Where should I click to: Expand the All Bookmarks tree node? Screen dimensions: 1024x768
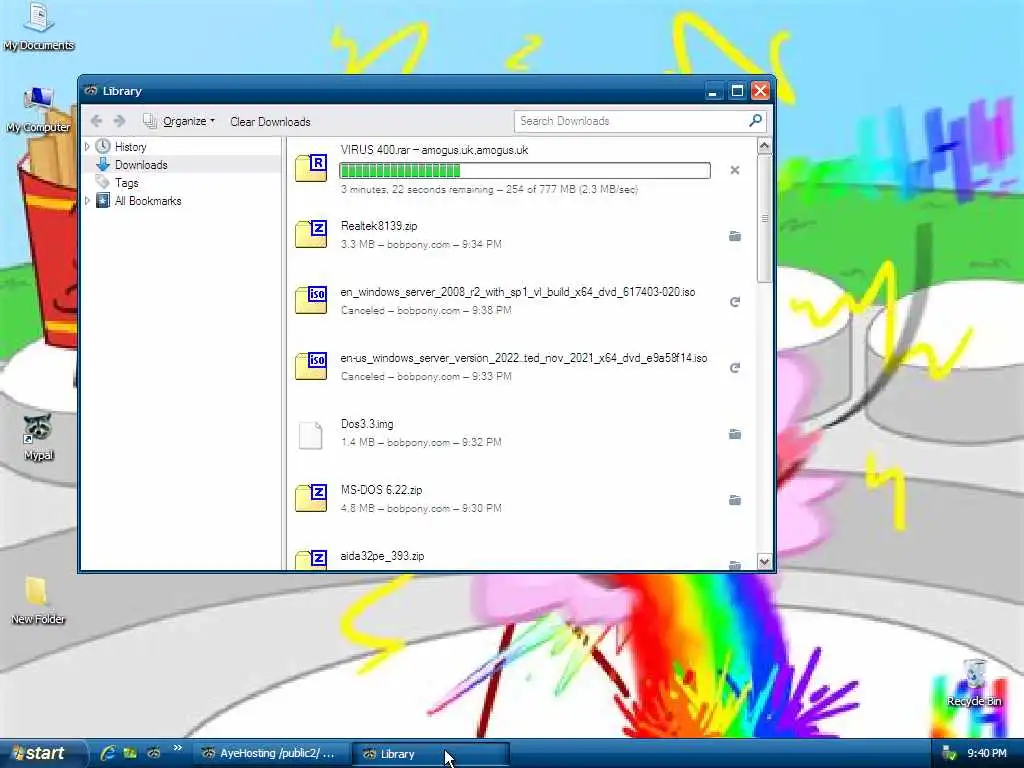pos(87,201)
